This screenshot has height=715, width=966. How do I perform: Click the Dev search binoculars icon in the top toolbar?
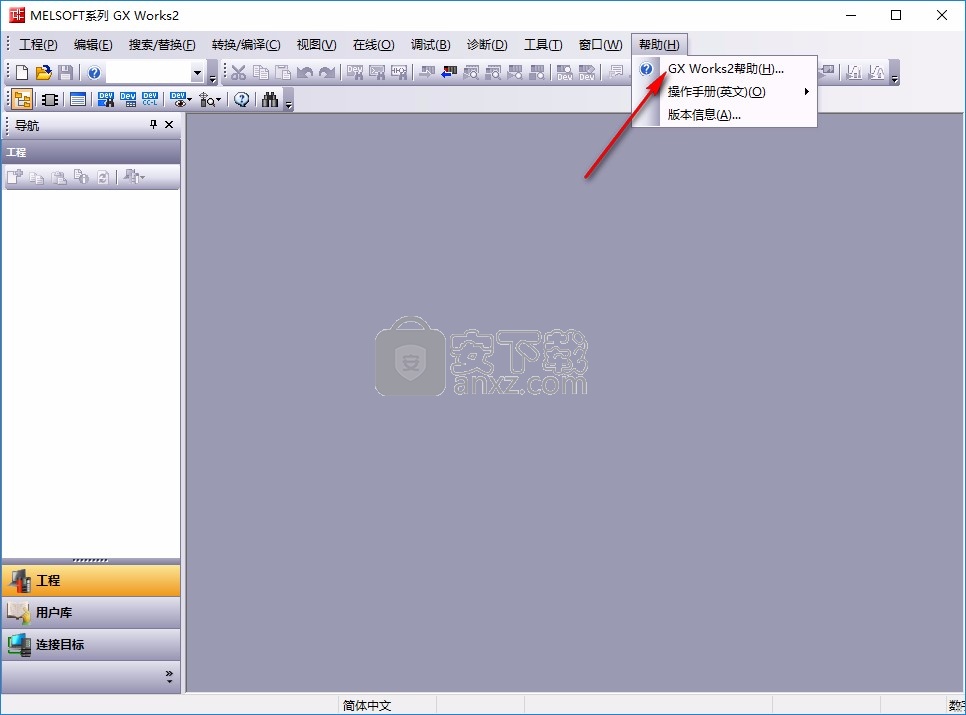coord(354,73)
